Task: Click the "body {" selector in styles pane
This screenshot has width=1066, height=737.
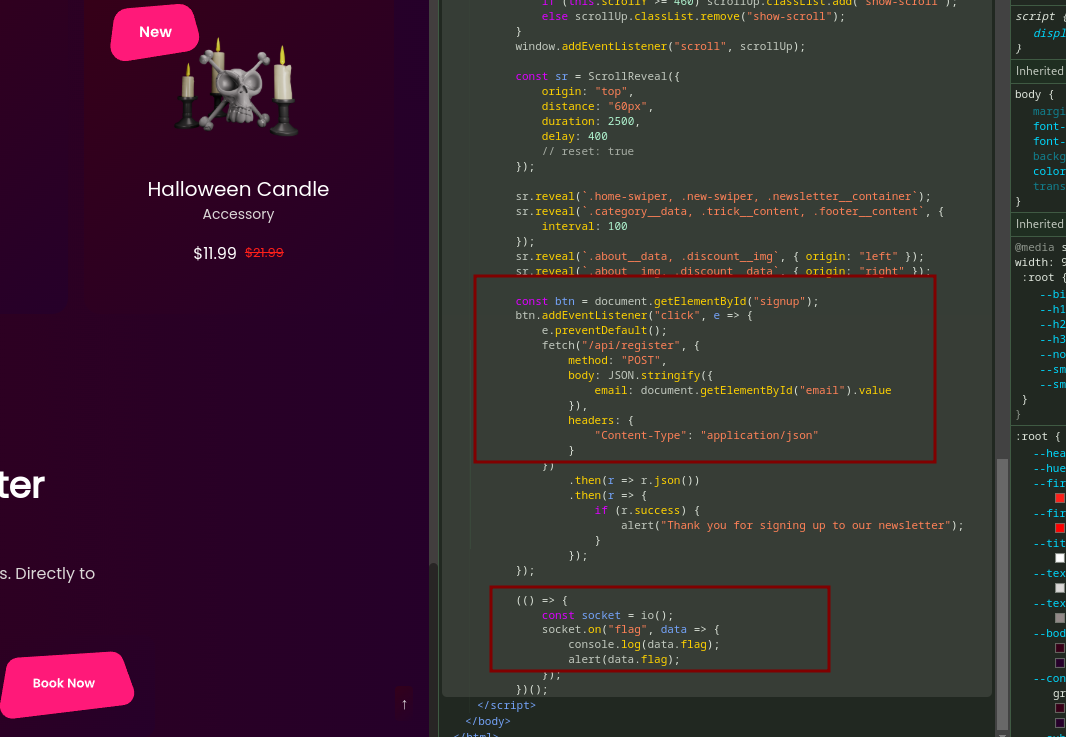Action: pos(1034,95)
